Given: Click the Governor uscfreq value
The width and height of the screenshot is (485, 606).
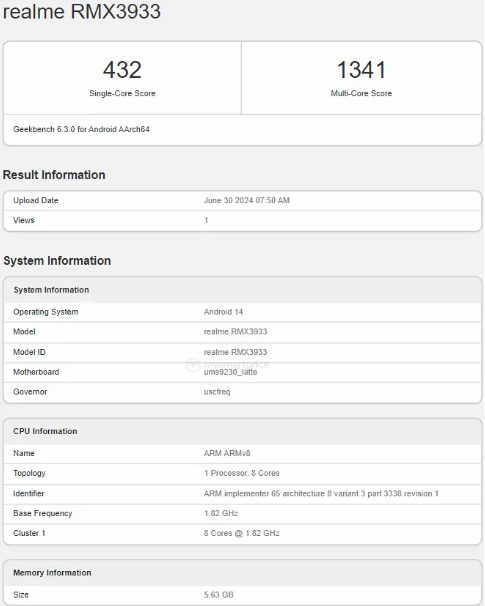Looking at the screenshot, I should [217, 392].
